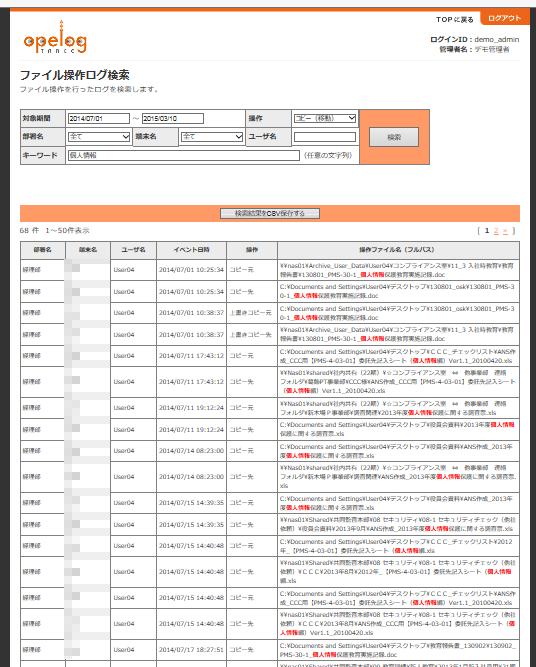Viewport: 536px width, 667px height.
Task: Run search with the 検索 button
Action: click(x=394, y=137)
